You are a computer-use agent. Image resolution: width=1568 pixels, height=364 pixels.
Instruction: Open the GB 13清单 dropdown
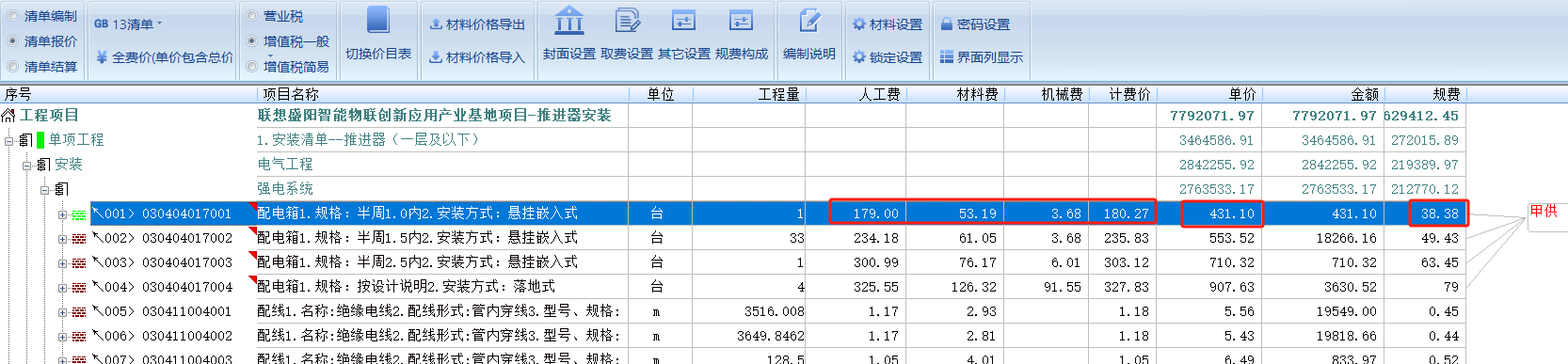(128, 24)
